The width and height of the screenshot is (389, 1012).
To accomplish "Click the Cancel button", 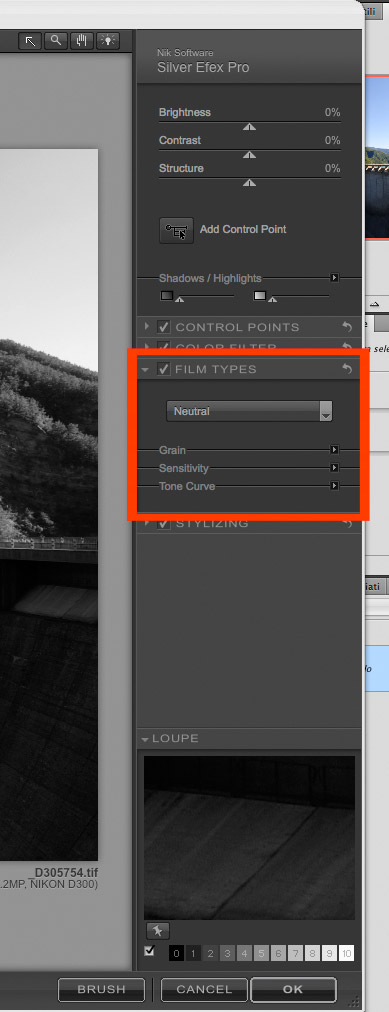I will tap(204, 989).
